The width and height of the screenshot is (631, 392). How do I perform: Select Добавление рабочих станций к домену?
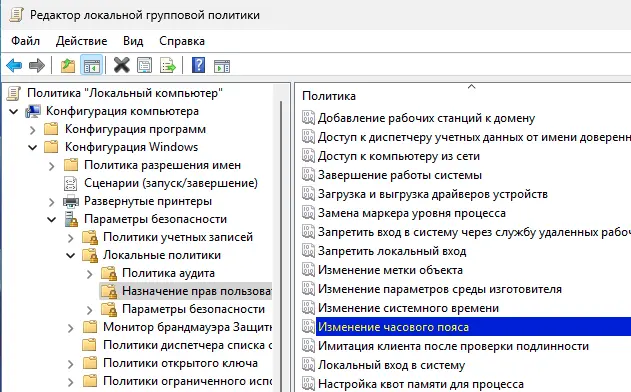(426, 118)
